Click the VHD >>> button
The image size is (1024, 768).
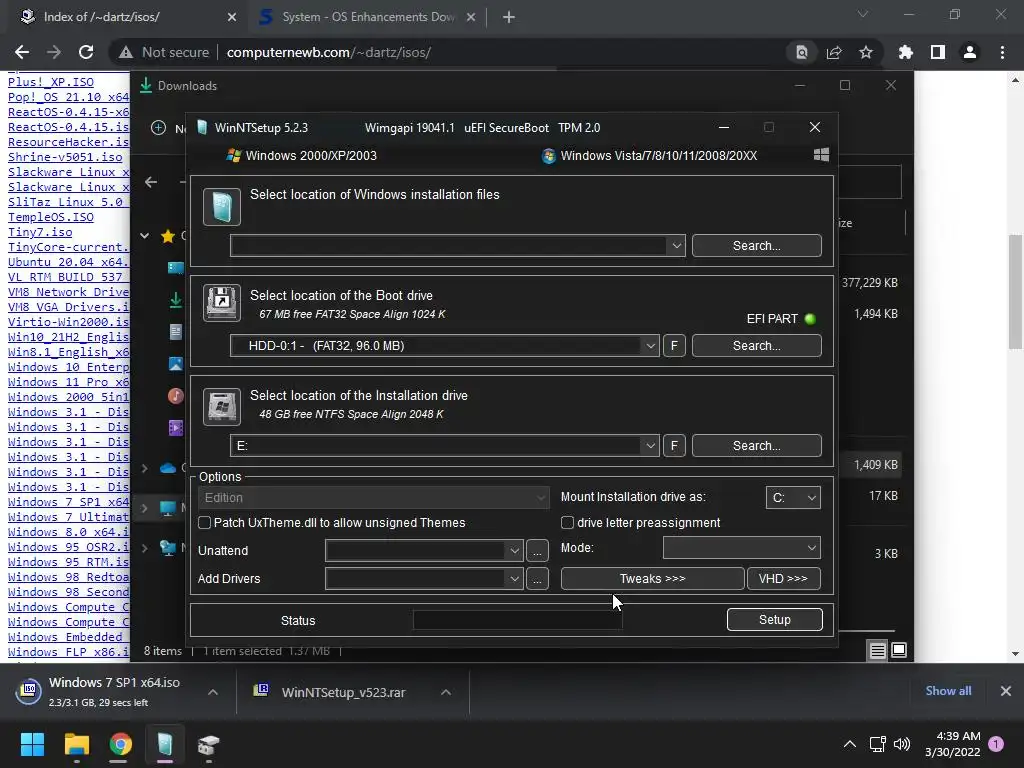(784, 579)
